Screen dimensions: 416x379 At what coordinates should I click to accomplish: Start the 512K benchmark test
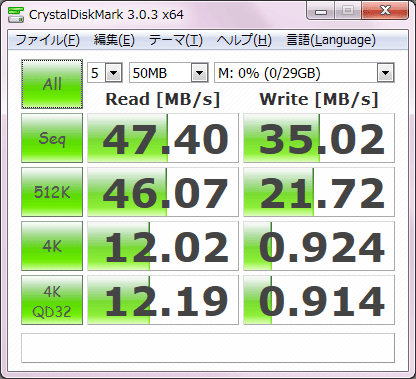[x=52, y=192]
